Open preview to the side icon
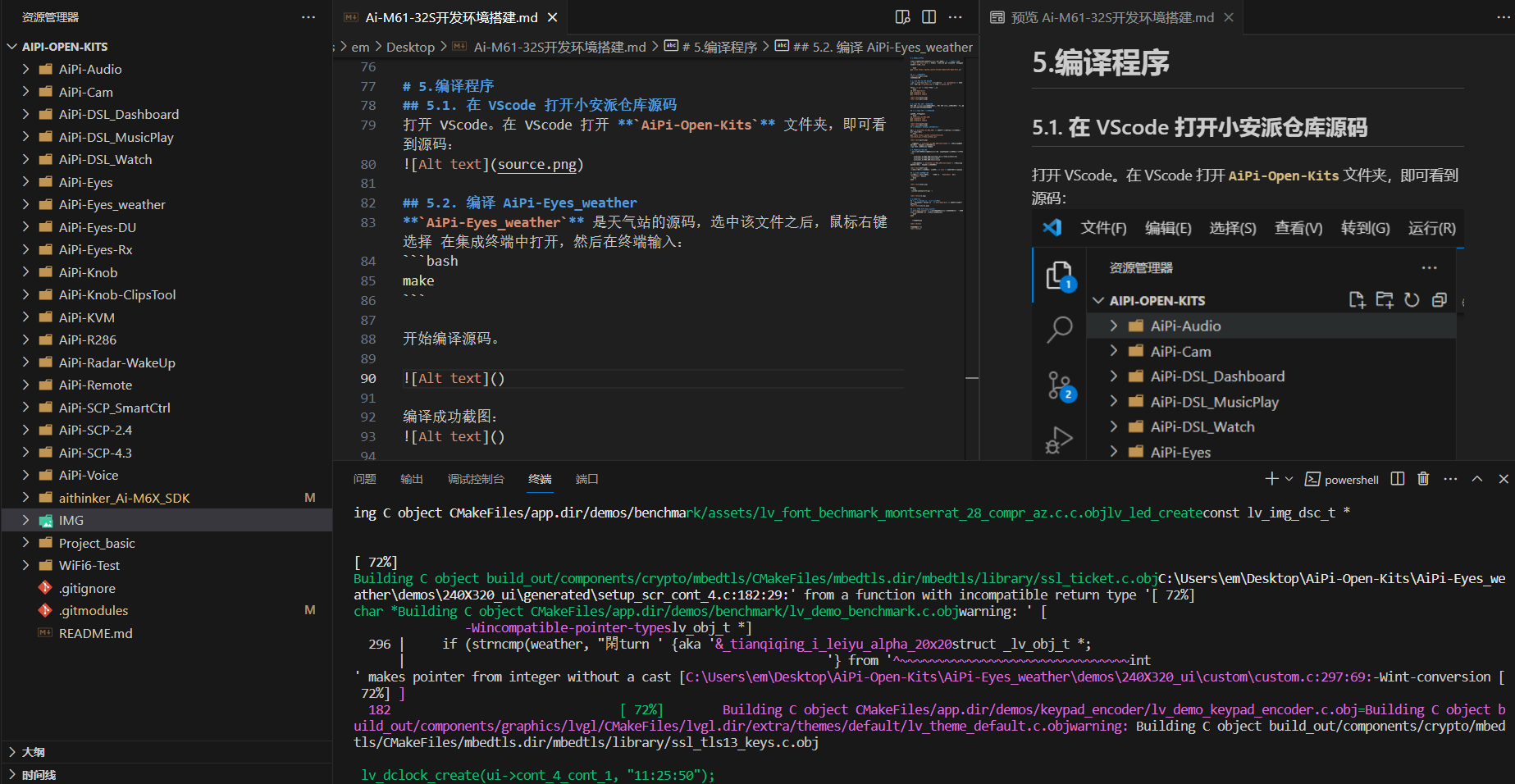 point(902,17)
